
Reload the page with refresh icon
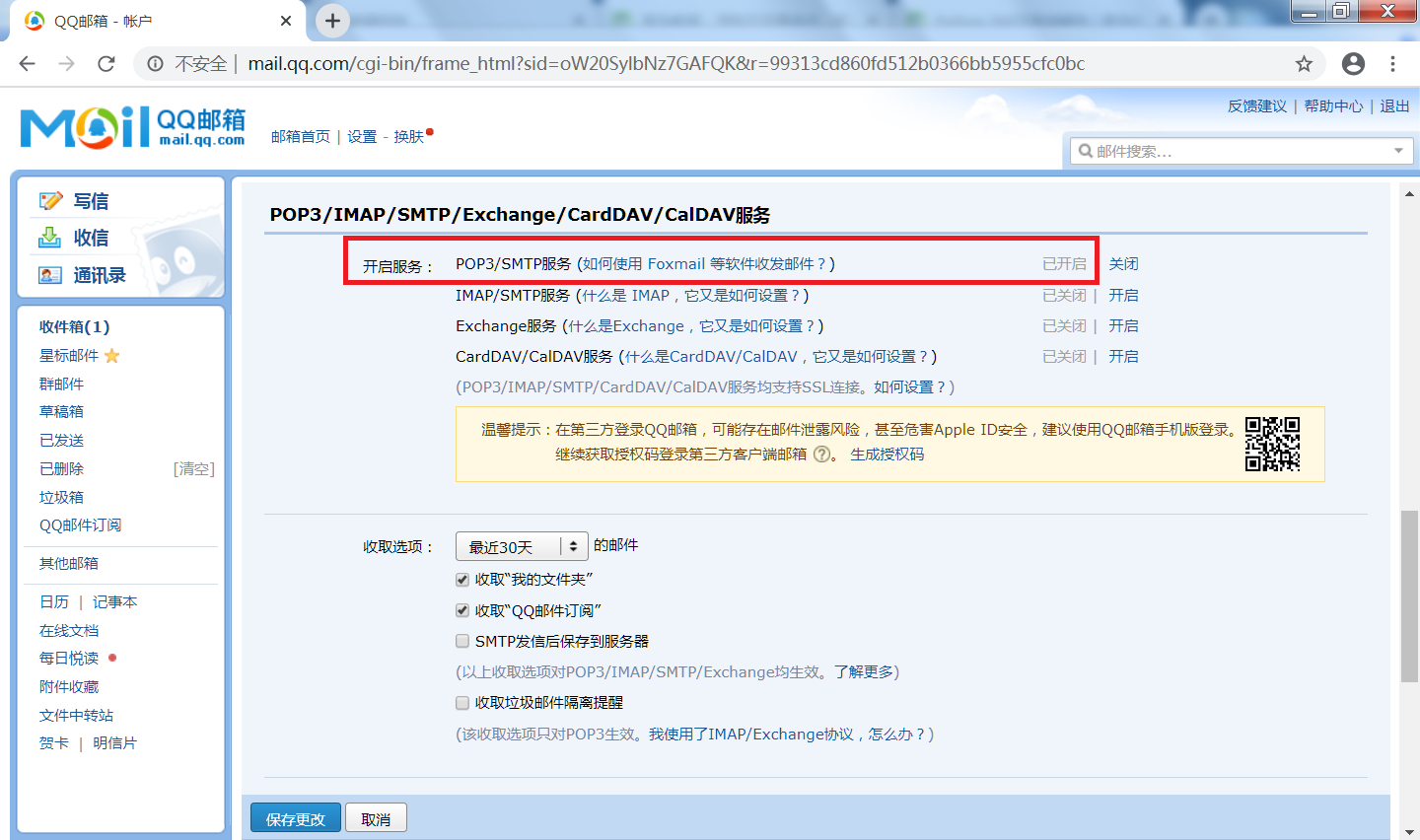pyautogui.click(x=106, y=63)
